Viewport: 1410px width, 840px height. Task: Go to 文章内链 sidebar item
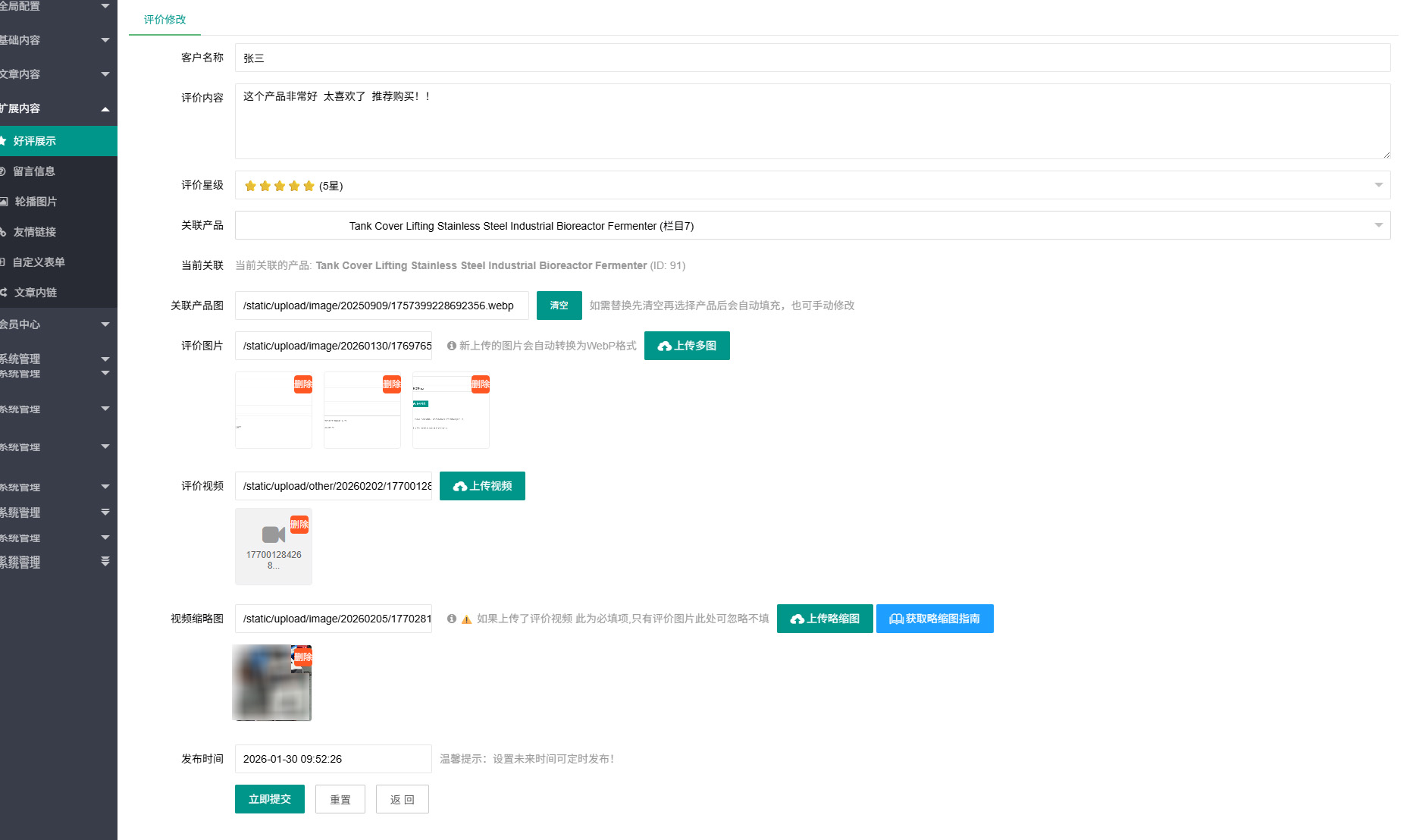pyautogui.click(x=36, y=293)
